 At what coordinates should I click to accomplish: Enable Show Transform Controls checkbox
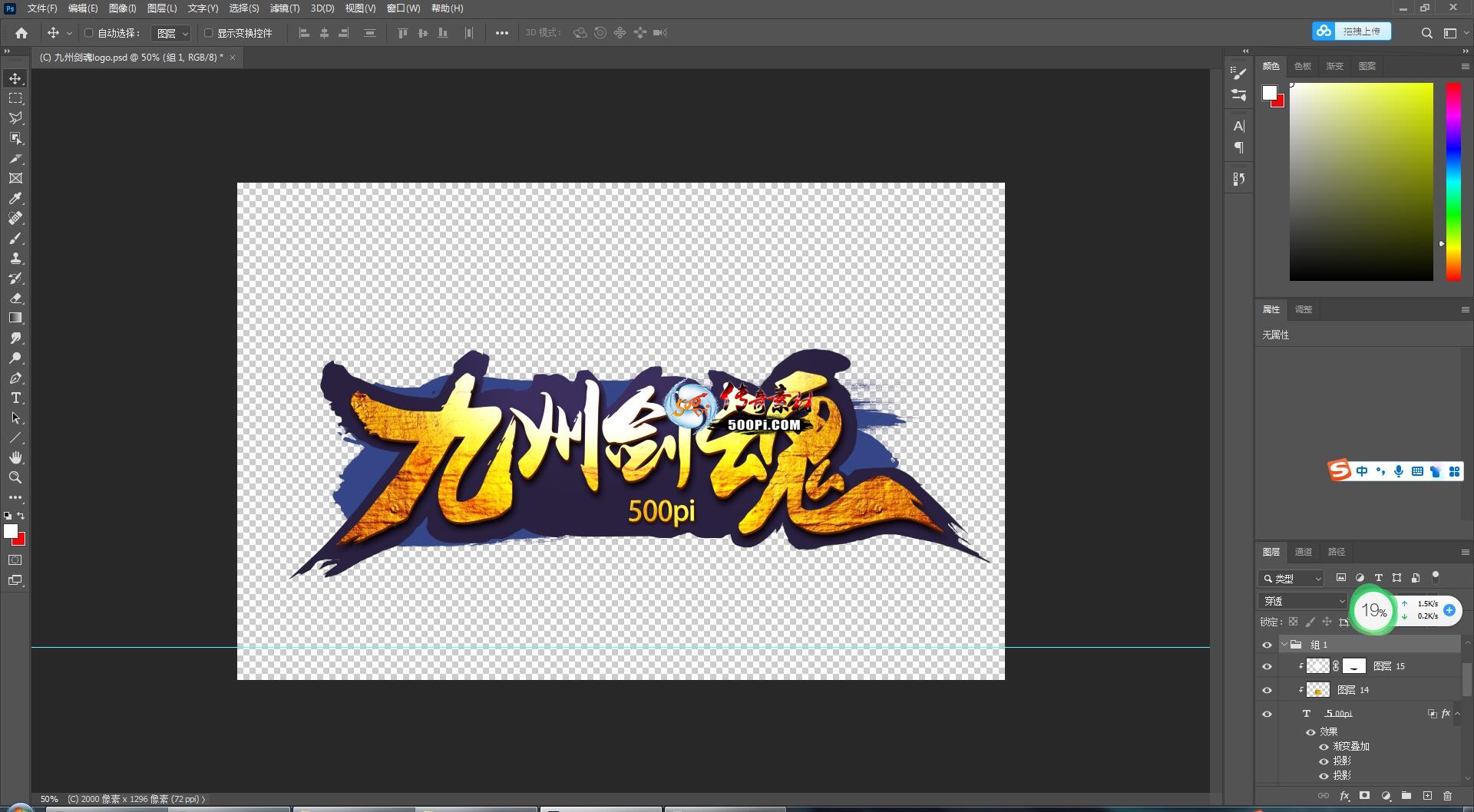tap(208, 33)
